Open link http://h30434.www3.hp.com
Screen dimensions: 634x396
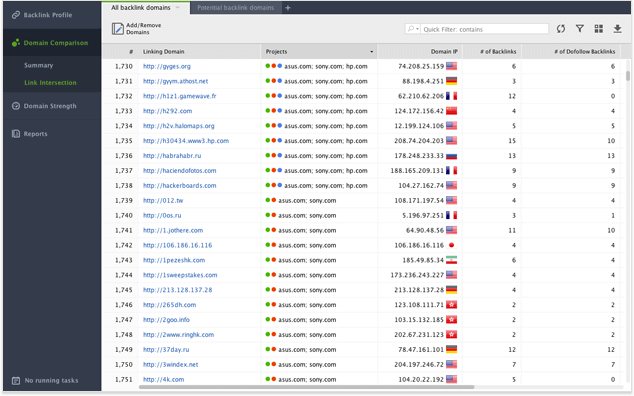[186, 141]
